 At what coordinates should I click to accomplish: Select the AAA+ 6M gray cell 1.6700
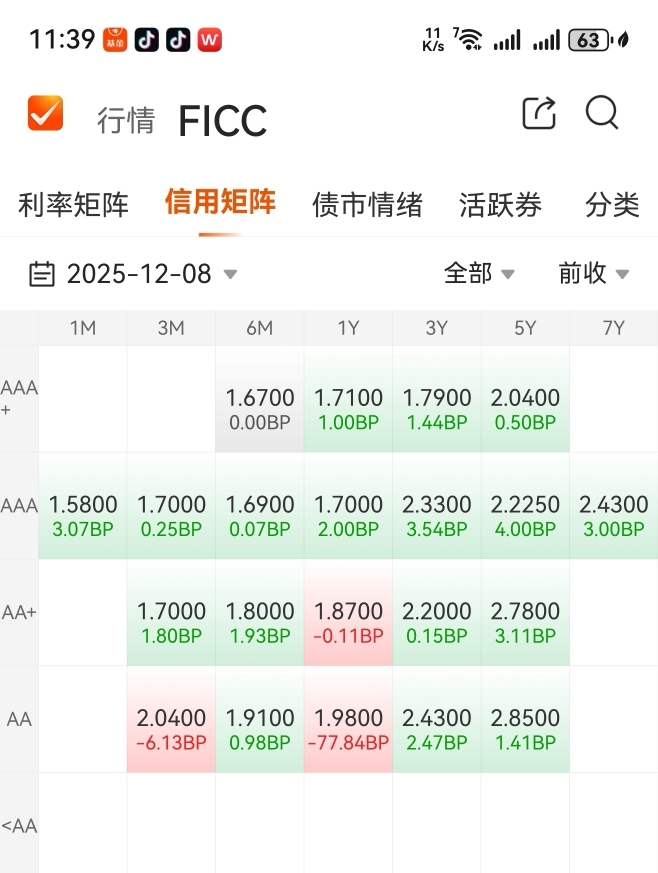[x=260, y=399]
